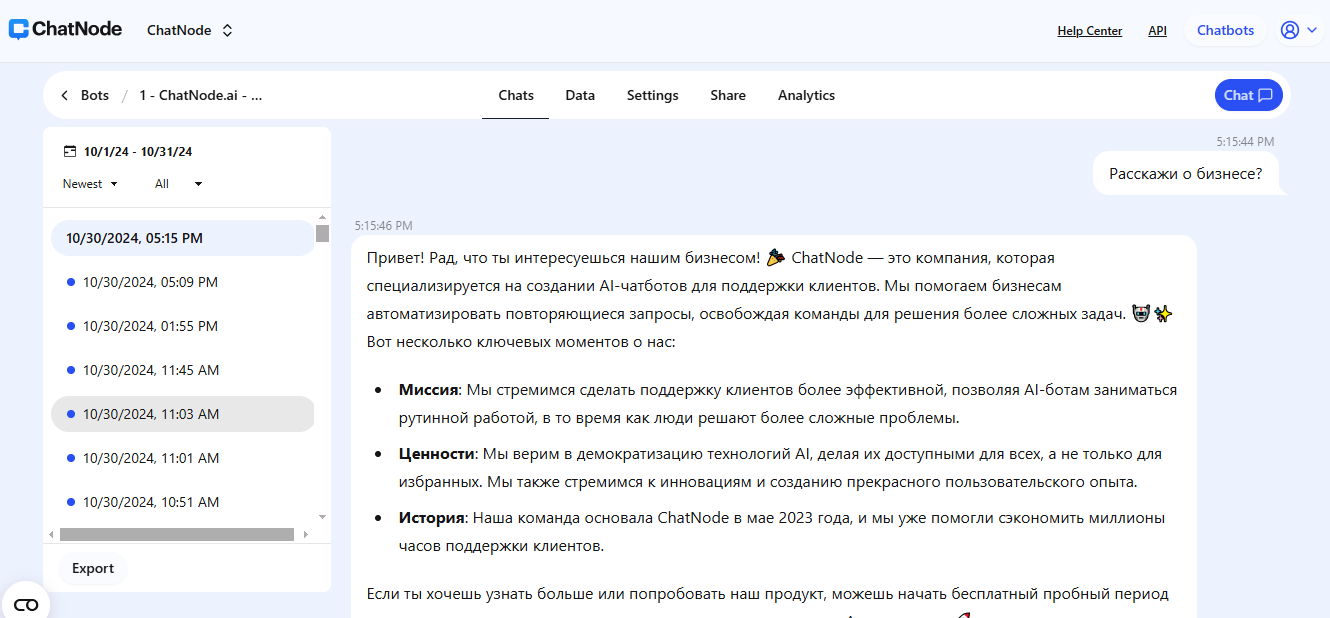Click chat list scroll up arrow
Image resolution: width=1330 pixels, height=618 pixels.
(322, 216)
